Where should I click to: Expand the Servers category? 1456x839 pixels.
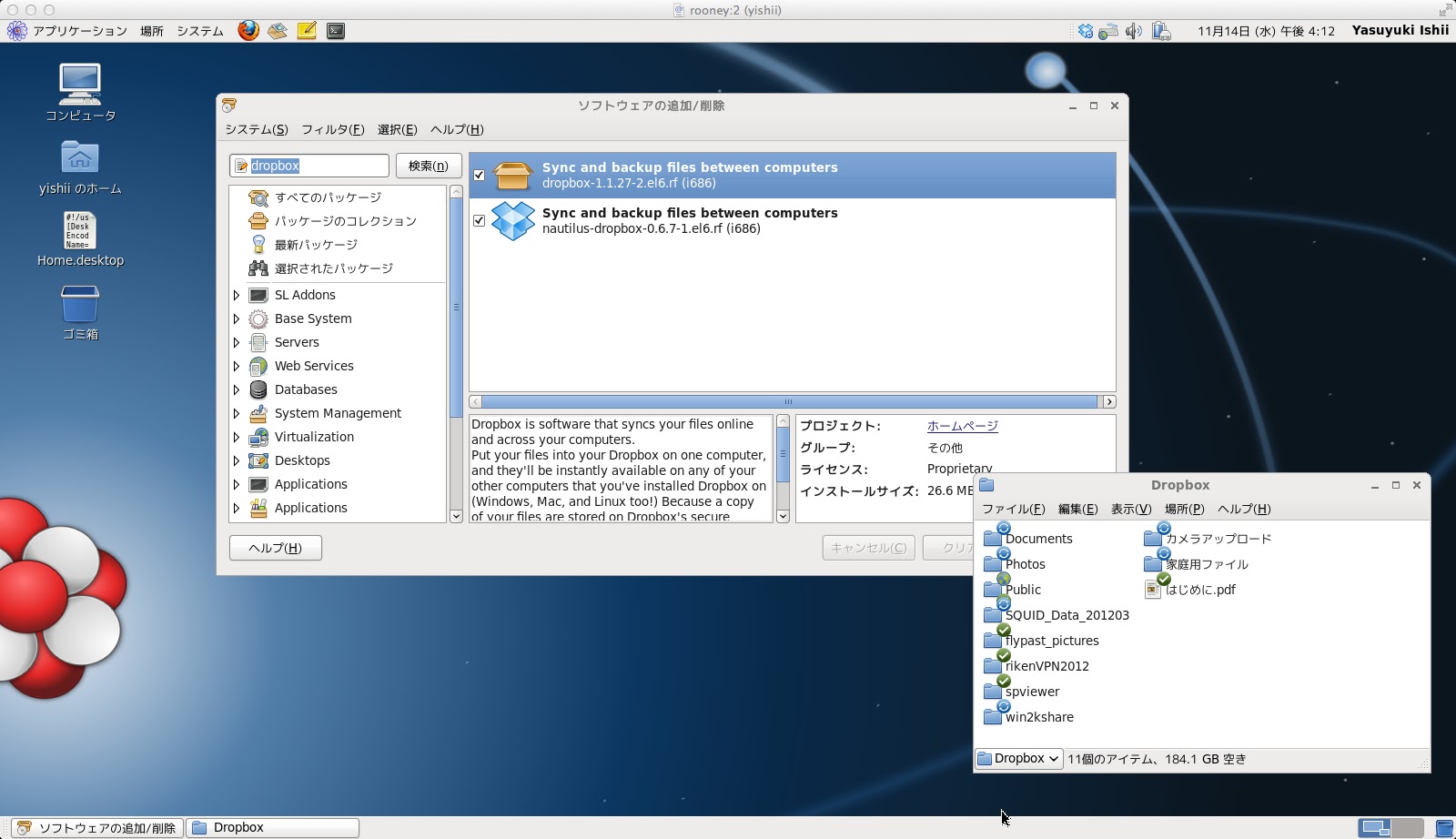click(237, 342)
